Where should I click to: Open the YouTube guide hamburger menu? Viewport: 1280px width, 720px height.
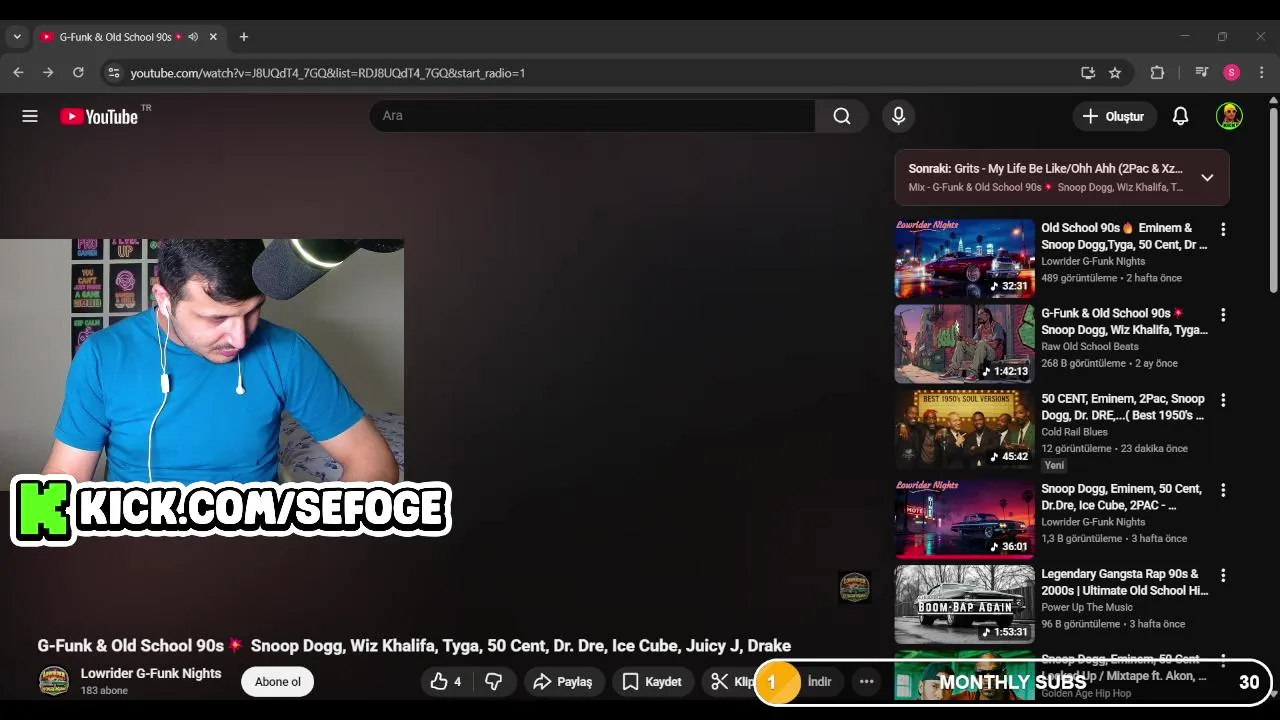click(x=30, y=116)
